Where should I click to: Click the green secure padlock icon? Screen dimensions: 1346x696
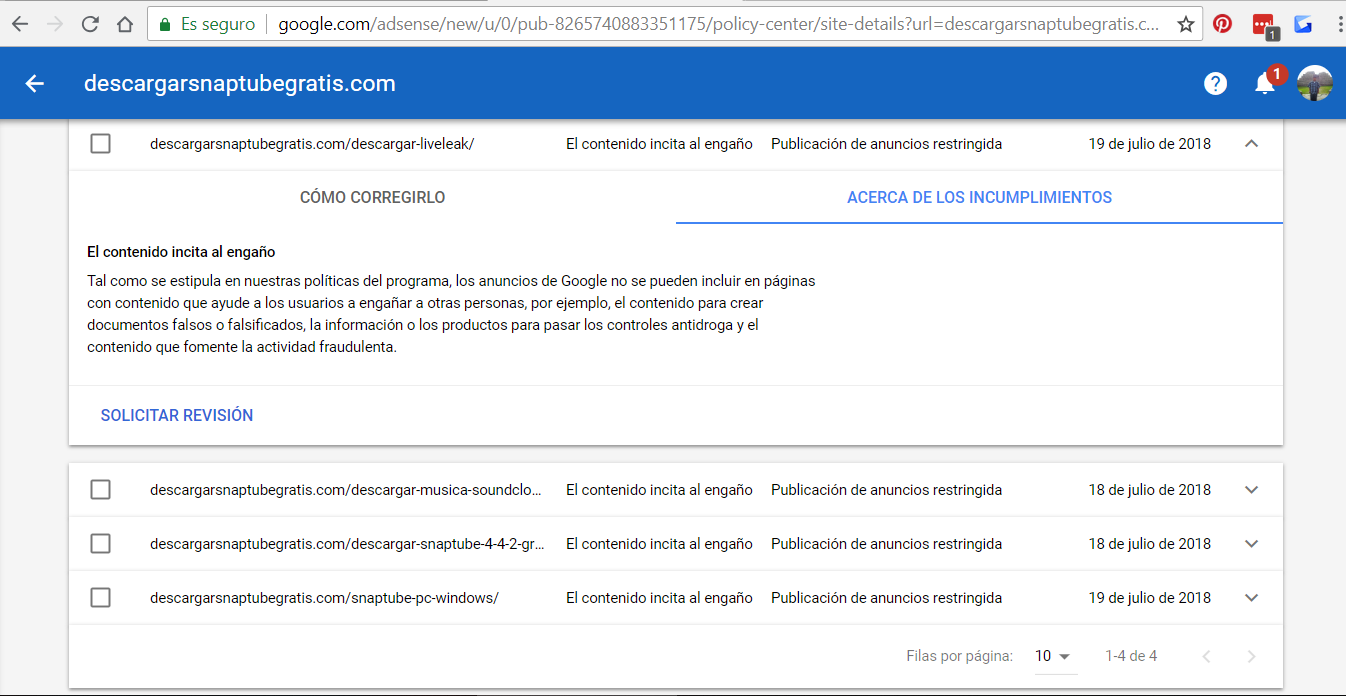(165, 24)
